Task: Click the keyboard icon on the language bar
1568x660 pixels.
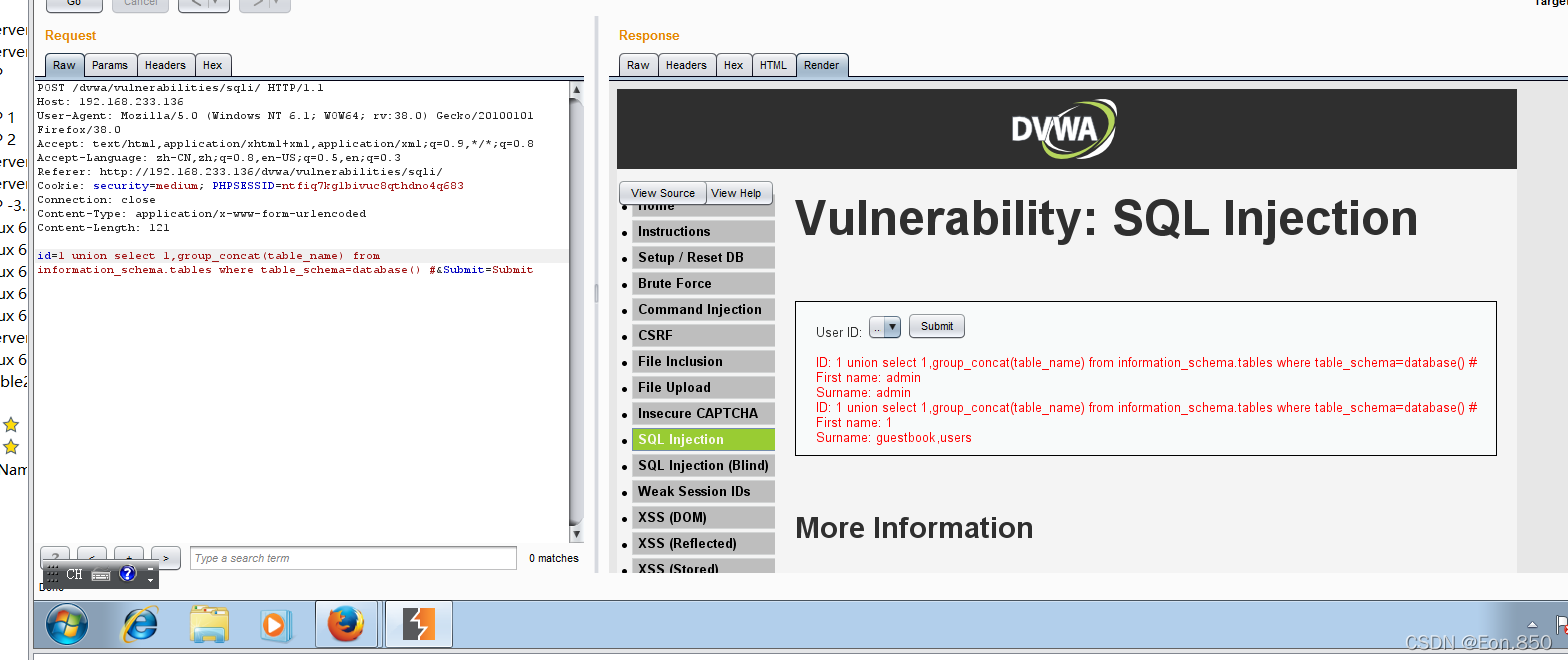Action: 101,575
